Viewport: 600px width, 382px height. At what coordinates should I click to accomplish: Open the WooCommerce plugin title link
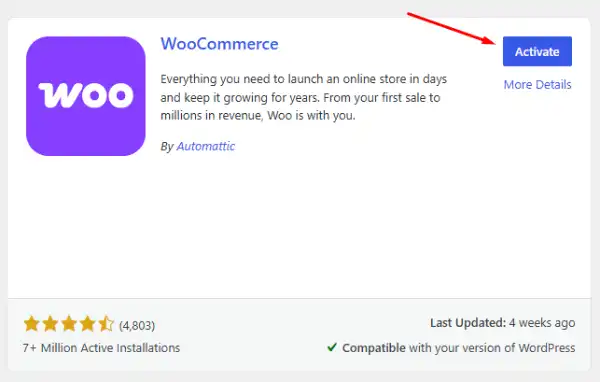[219, 44]
